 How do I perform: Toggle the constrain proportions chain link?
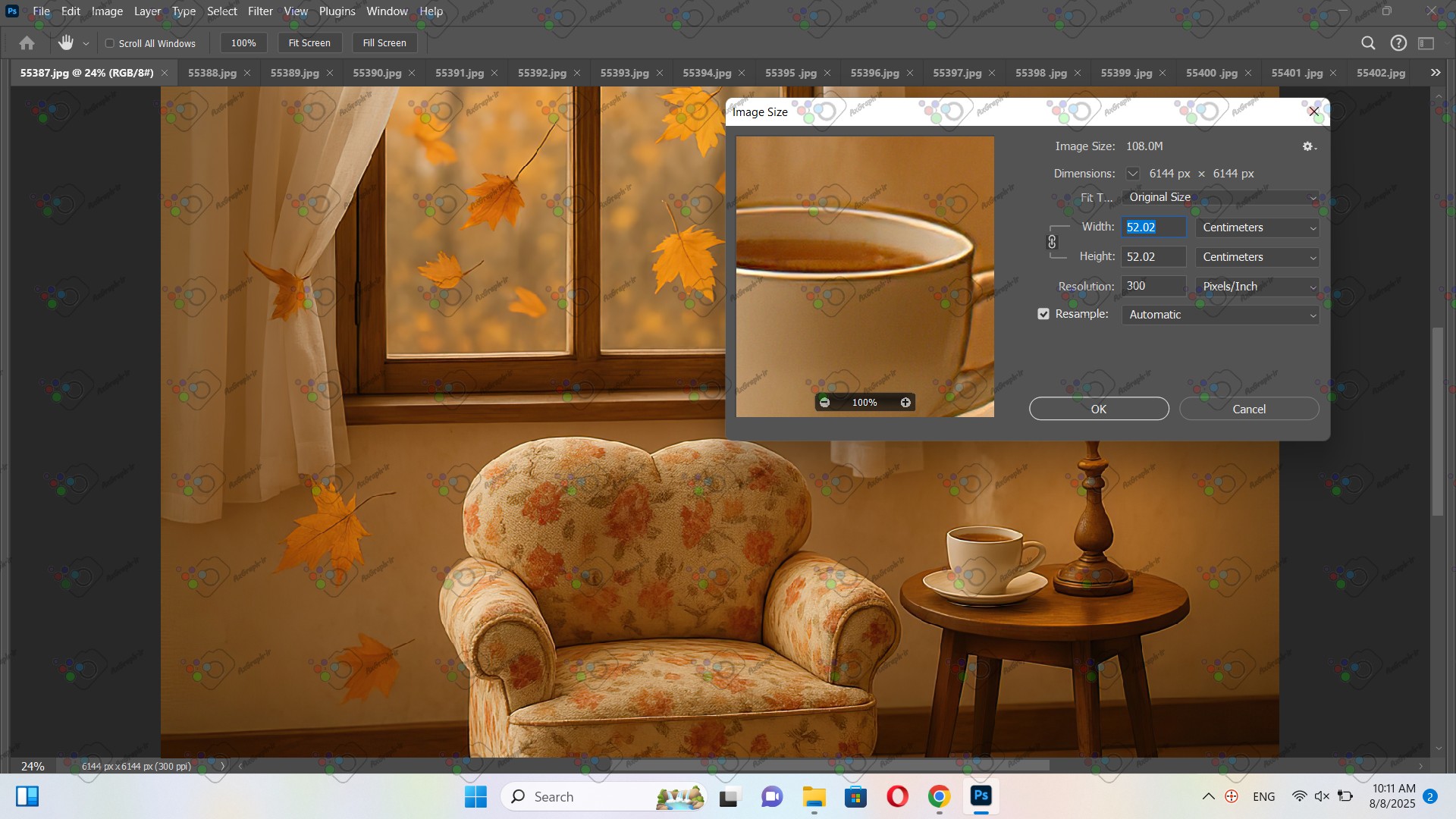[x=1052, y=242]
